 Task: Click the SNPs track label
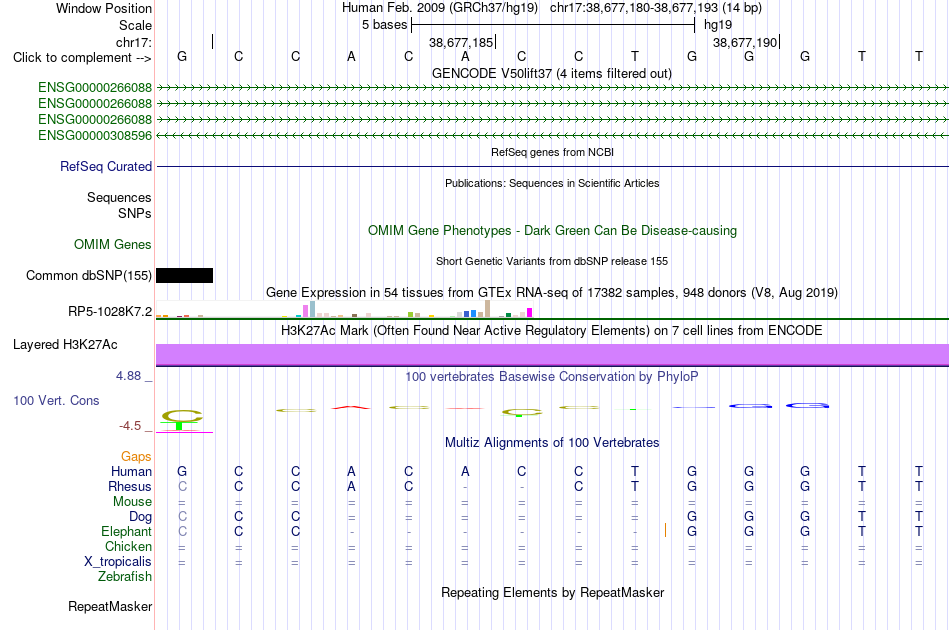point(135,213)
